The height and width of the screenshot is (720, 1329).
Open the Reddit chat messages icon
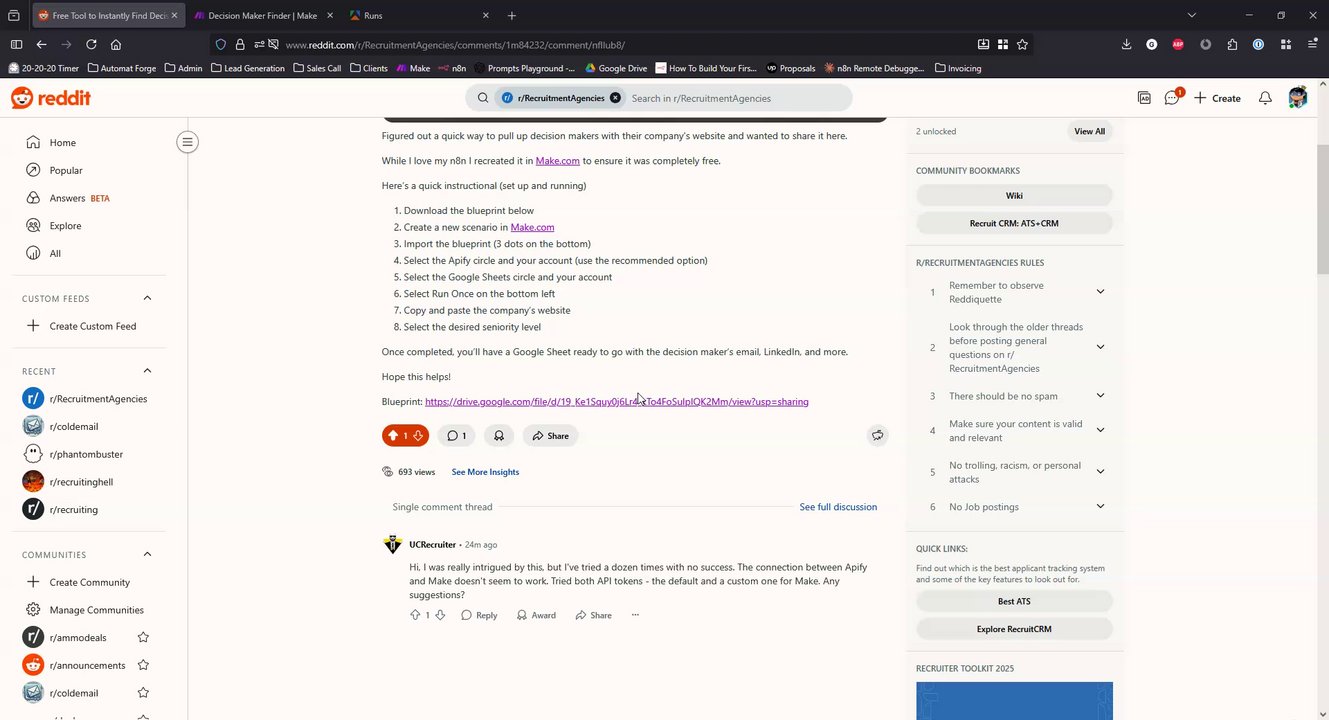point(1172,98)
